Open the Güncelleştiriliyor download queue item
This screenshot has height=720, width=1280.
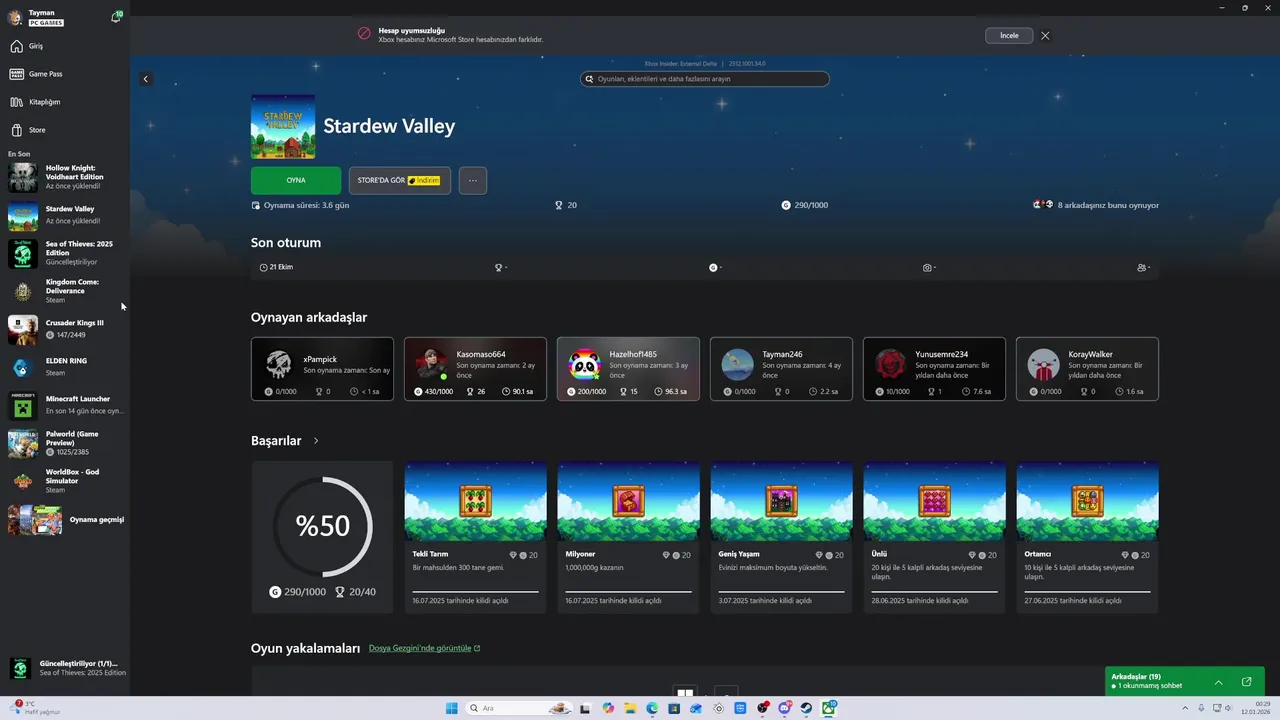65,668
